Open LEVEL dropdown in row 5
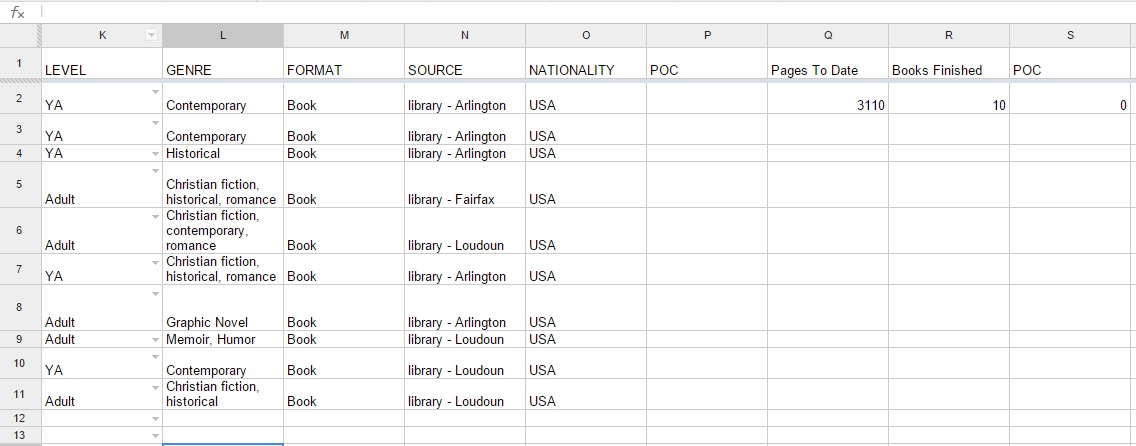This screenshot has height=446, width=1136. [x=155, y=170]
